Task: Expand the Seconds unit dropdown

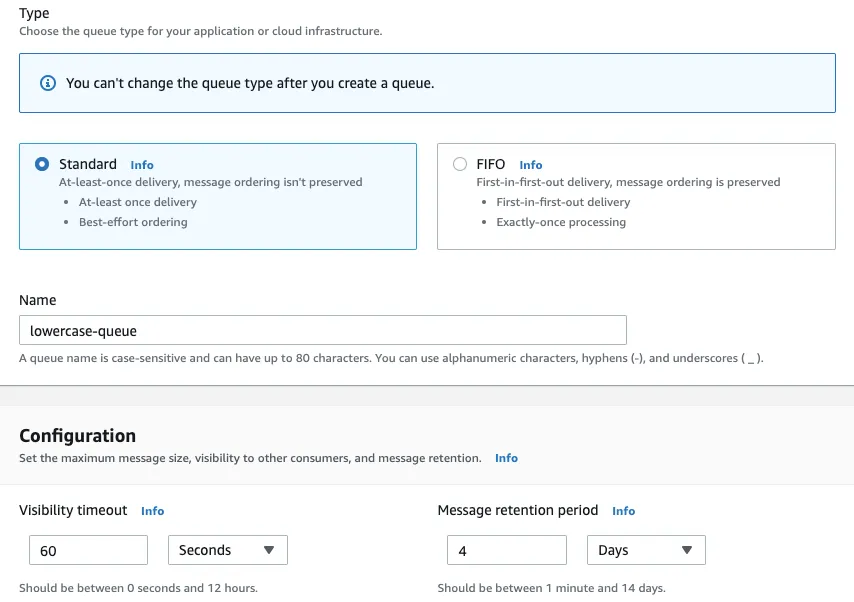Action: pyautogui.click(x=227, y=550)
